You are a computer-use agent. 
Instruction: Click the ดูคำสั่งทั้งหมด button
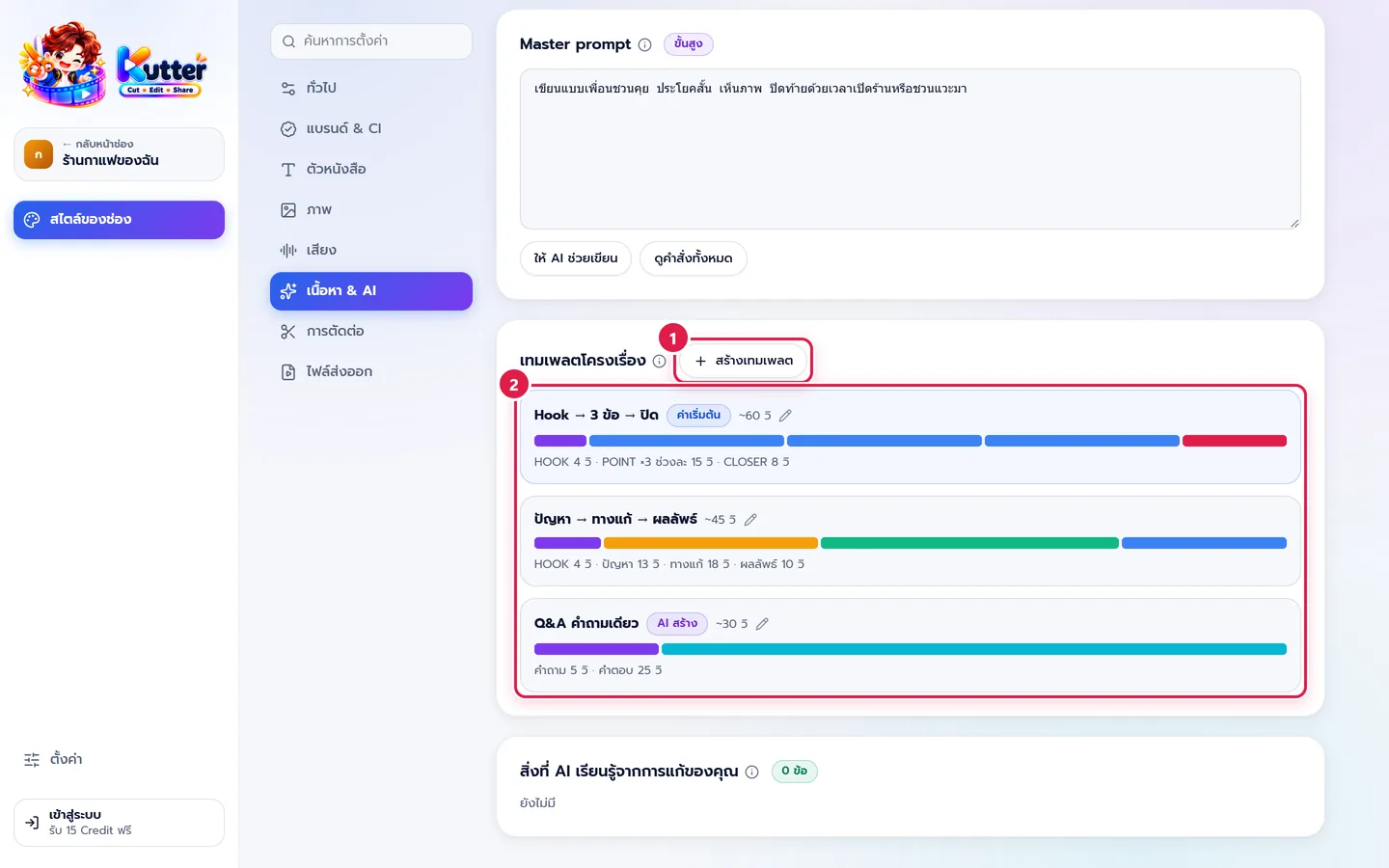click(x=694, y=258)
